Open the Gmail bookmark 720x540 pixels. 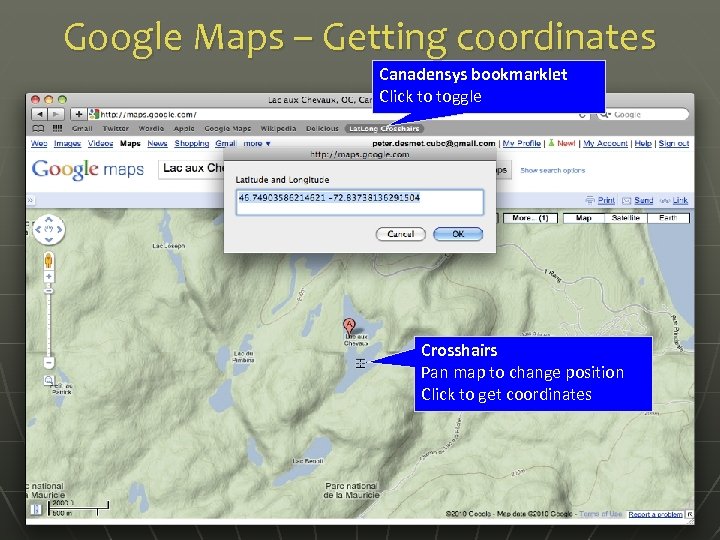pyautogui.click(x=82, y=129)
